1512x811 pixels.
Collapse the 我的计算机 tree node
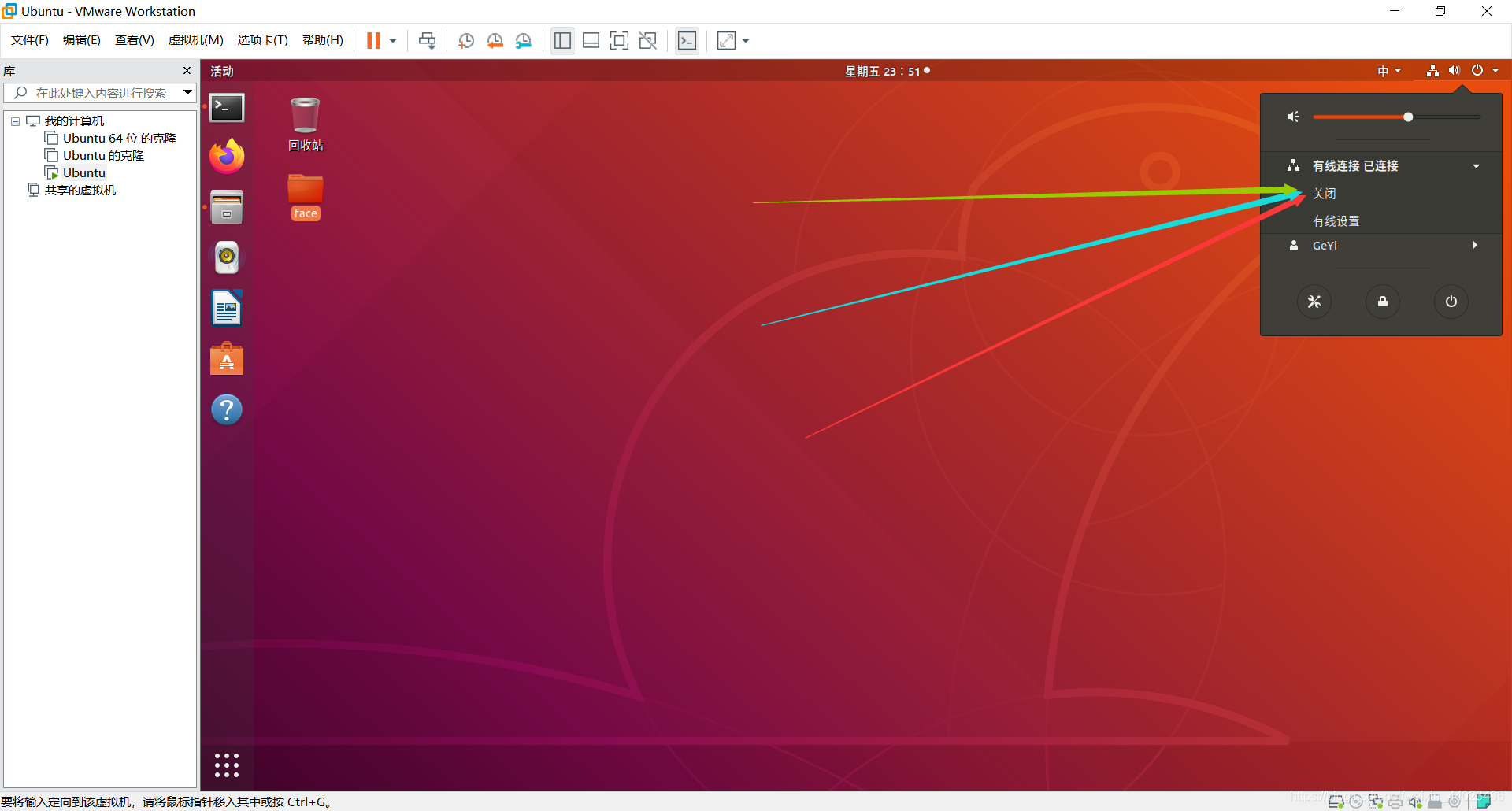pos(15,121)
